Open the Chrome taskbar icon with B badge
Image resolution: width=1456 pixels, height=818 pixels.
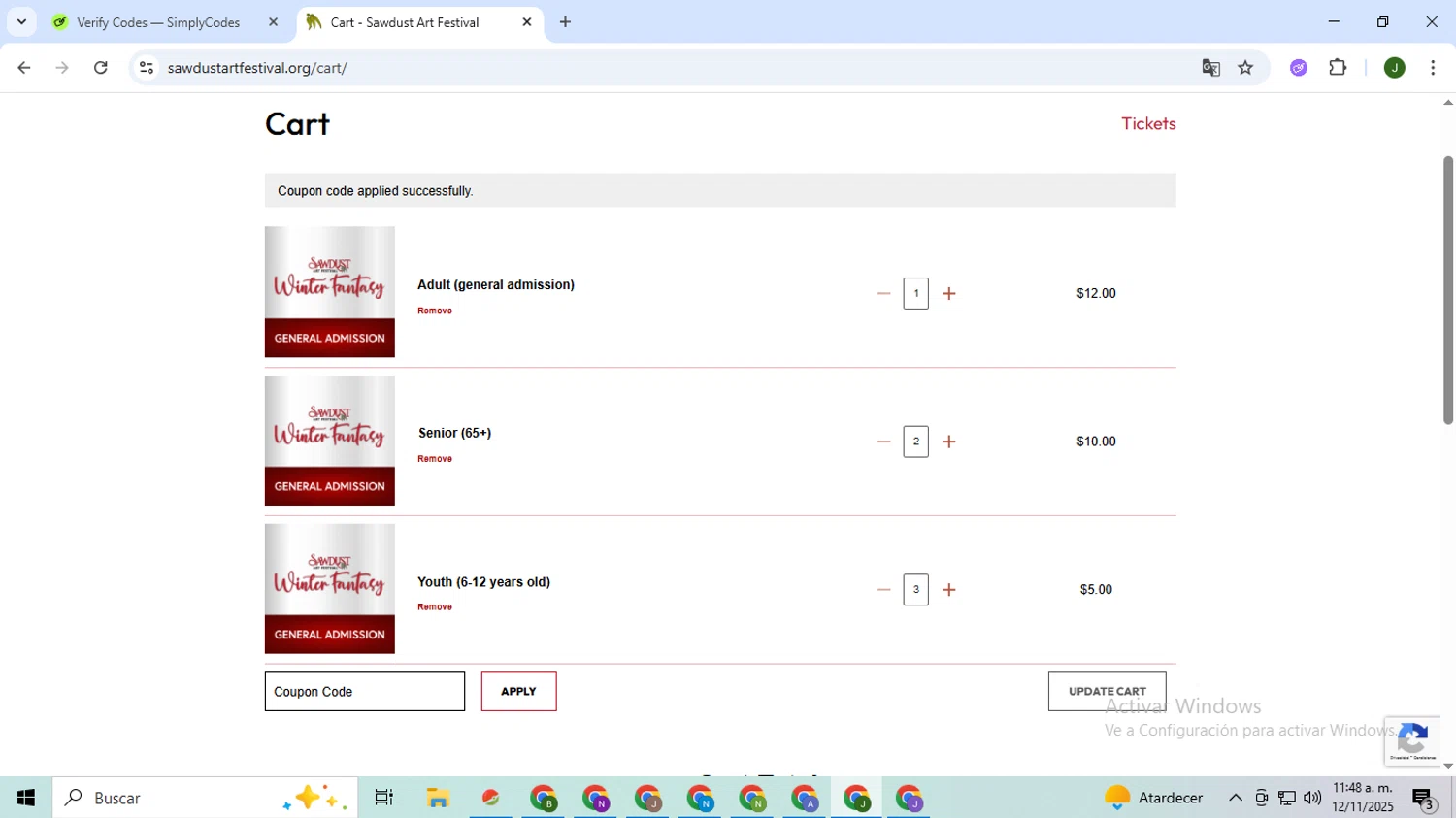pyautogui.click(x=544, y=798)
